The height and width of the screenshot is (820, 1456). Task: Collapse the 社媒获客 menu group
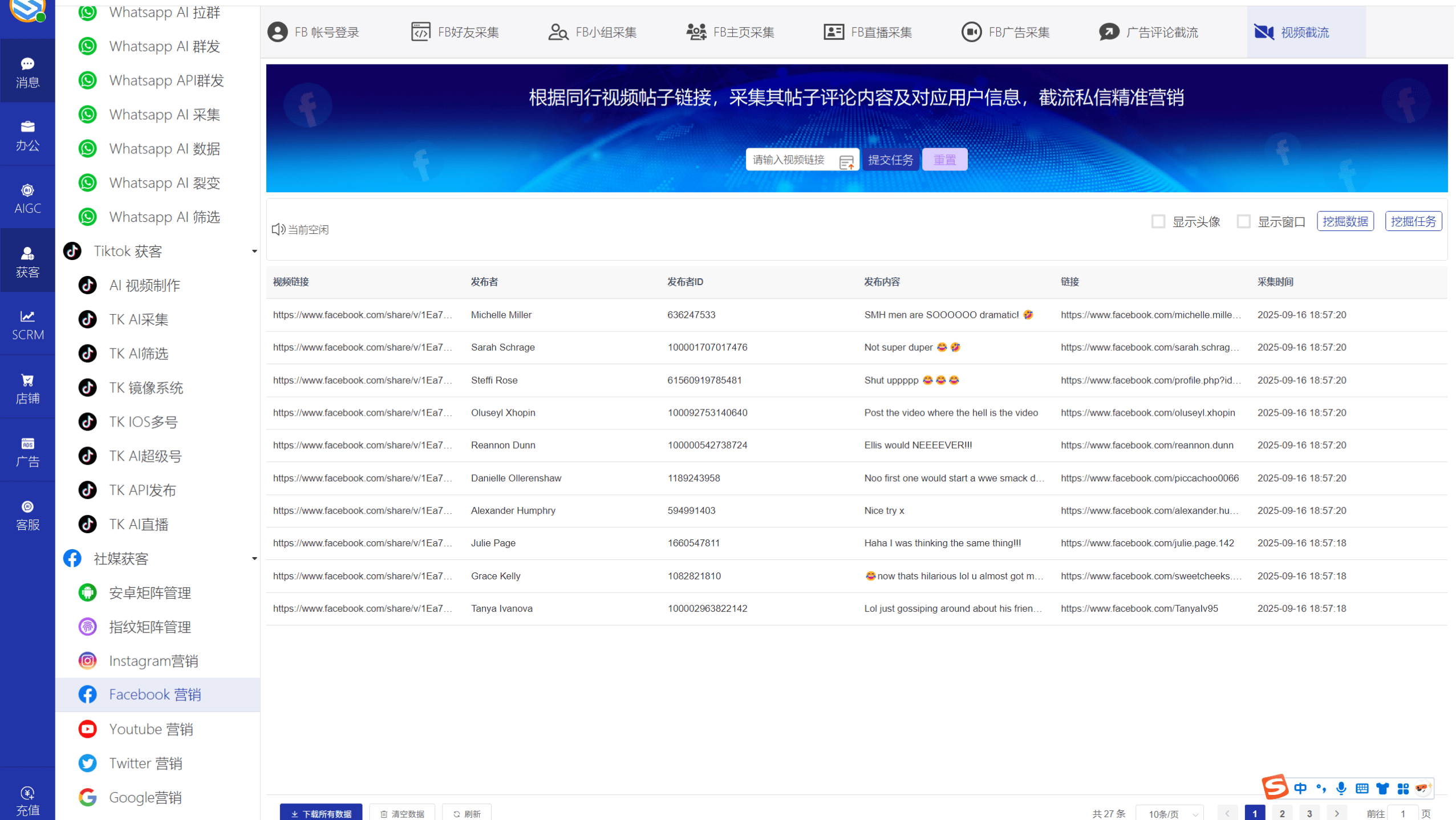254,559
